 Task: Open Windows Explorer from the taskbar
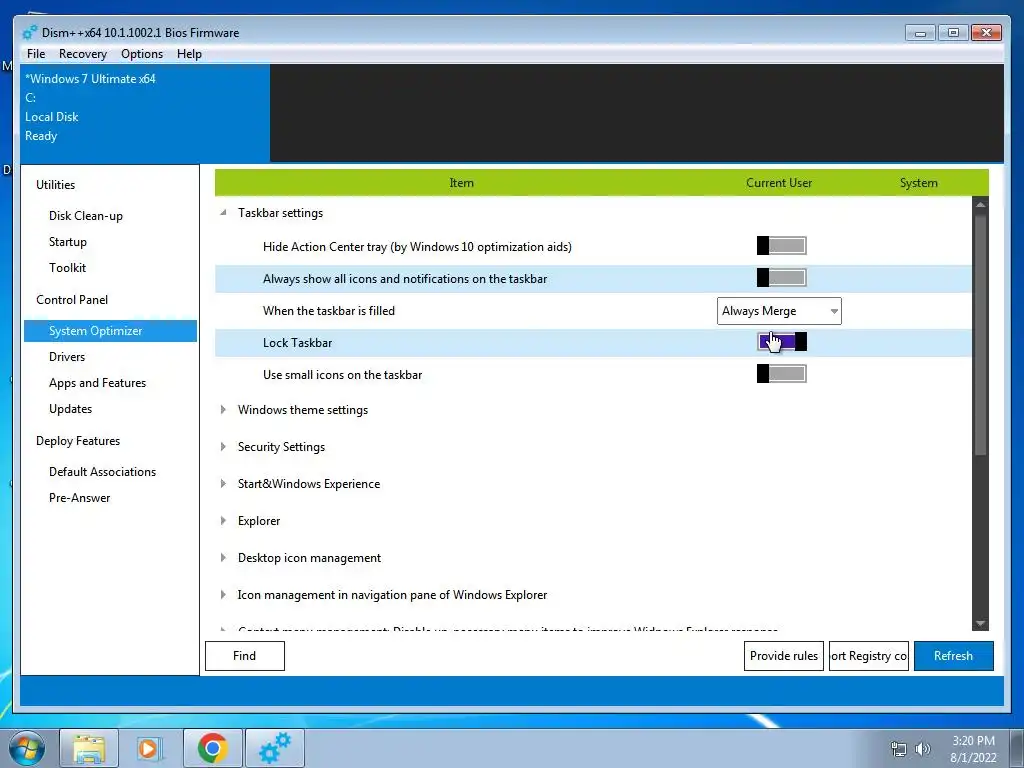[89, 748]
